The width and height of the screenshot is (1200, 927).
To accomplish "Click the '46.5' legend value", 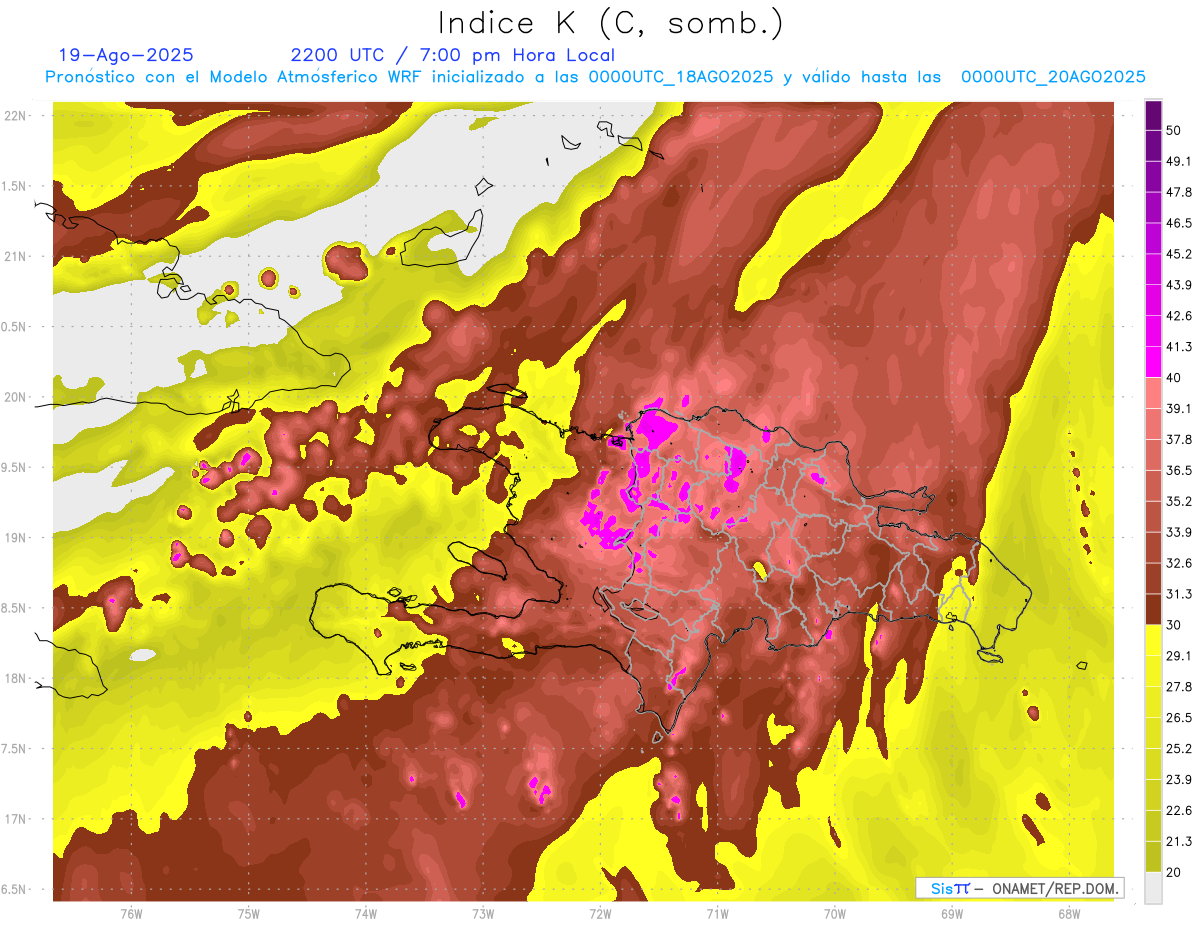I will click(1179, 223).
